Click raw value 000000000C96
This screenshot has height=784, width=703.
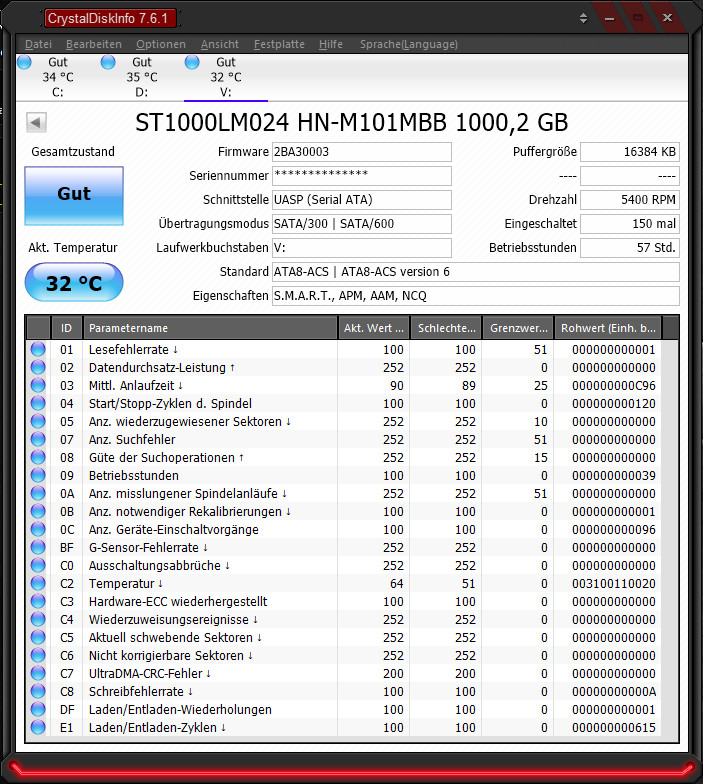coord(614,386)
